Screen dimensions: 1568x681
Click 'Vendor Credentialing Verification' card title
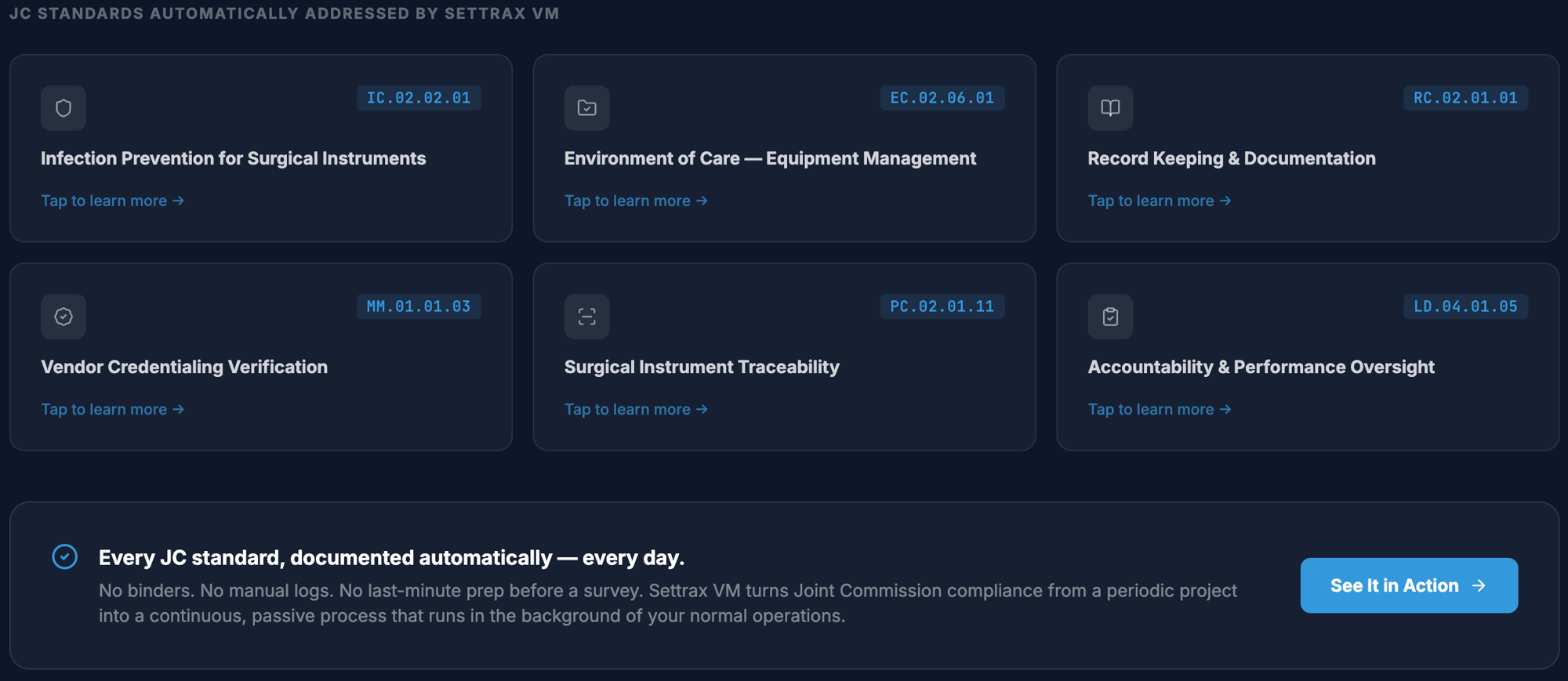pyautogui.click(x=184, y=367)
